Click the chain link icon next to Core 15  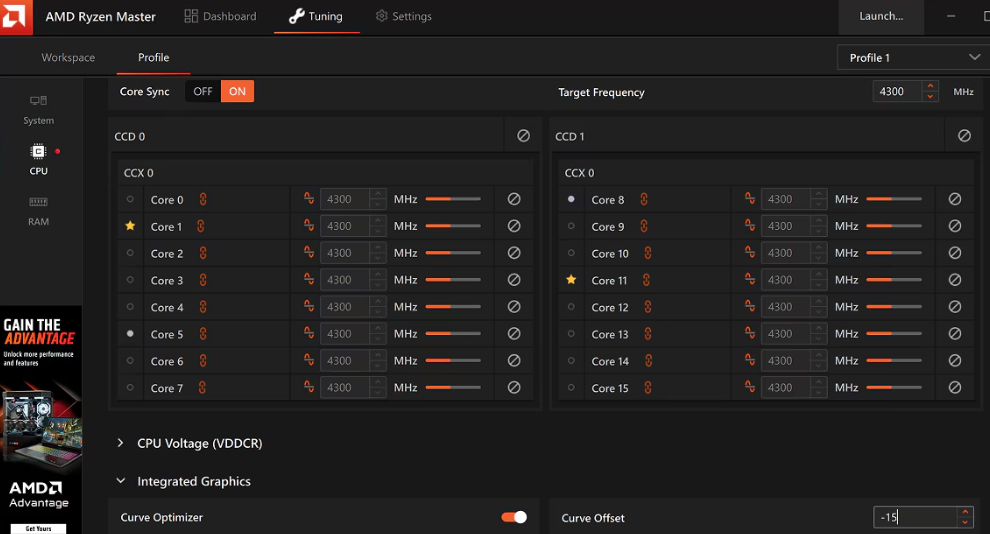[x=648, y=388]
